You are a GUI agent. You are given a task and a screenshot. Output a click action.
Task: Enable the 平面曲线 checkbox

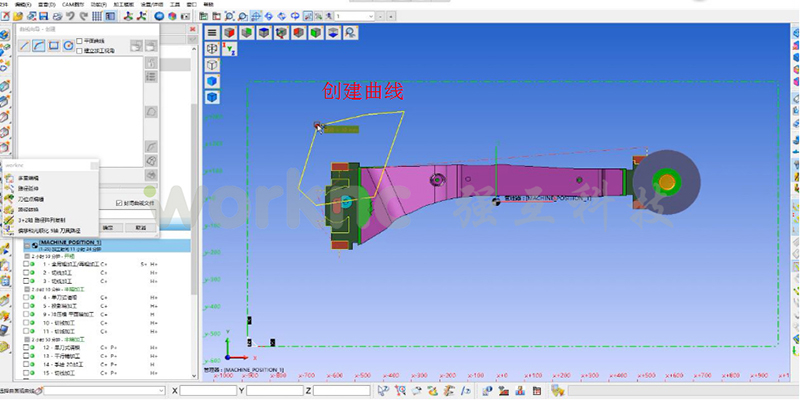tap(80, 40)
